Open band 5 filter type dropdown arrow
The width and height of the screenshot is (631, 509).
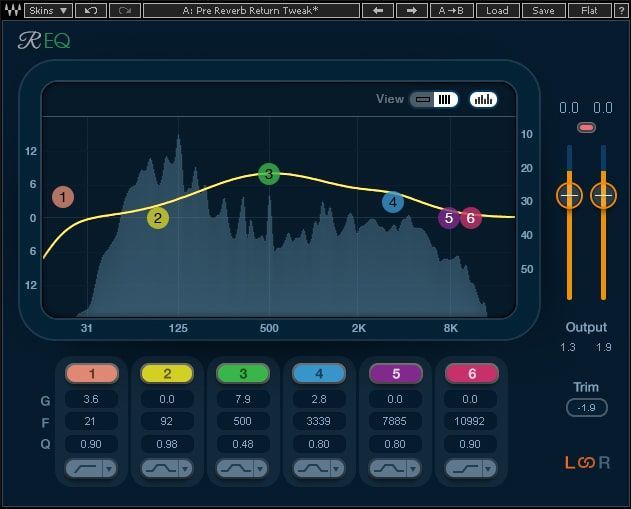point(413,469)
